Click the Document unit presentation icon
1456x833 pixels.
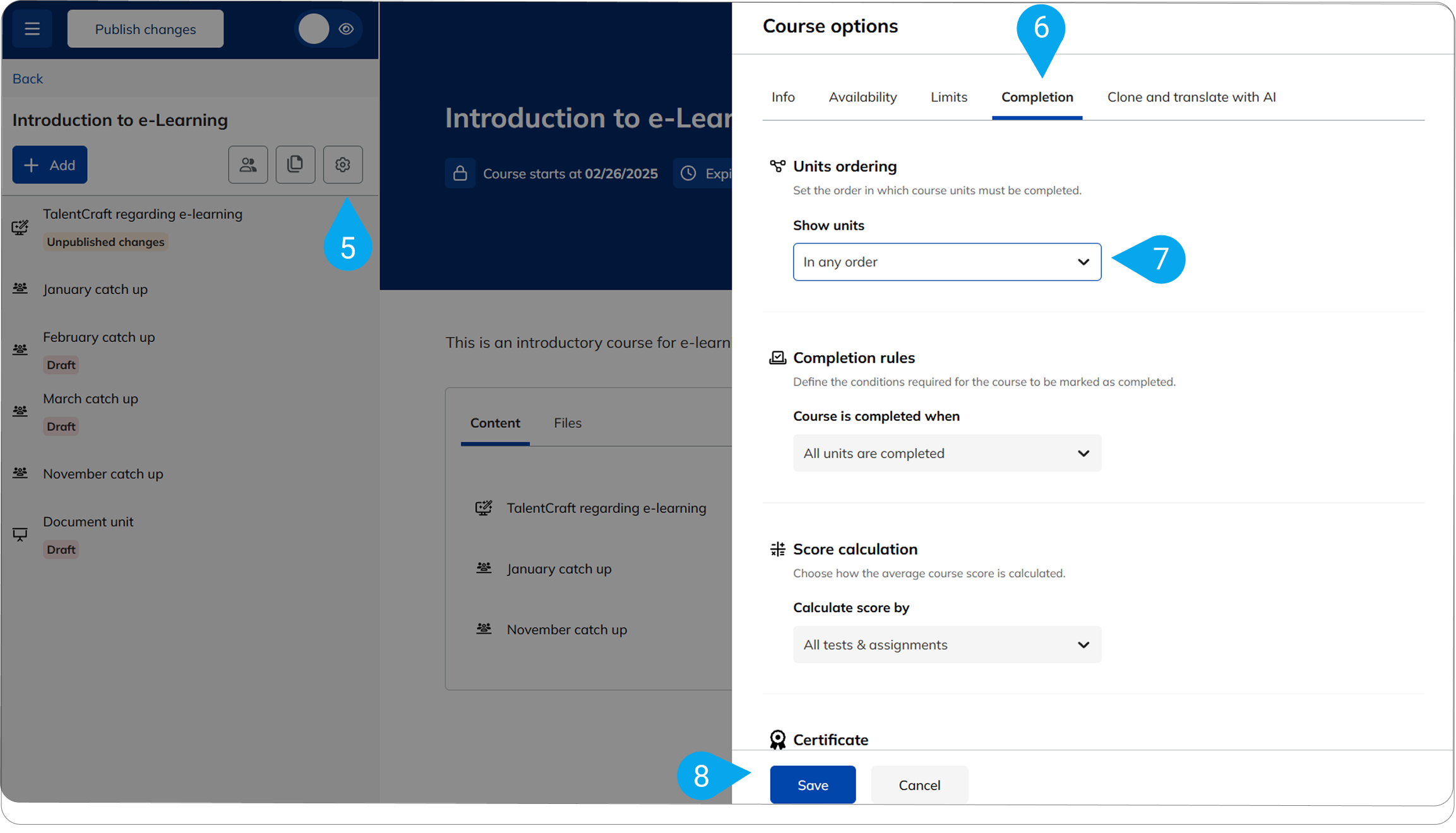20,535
